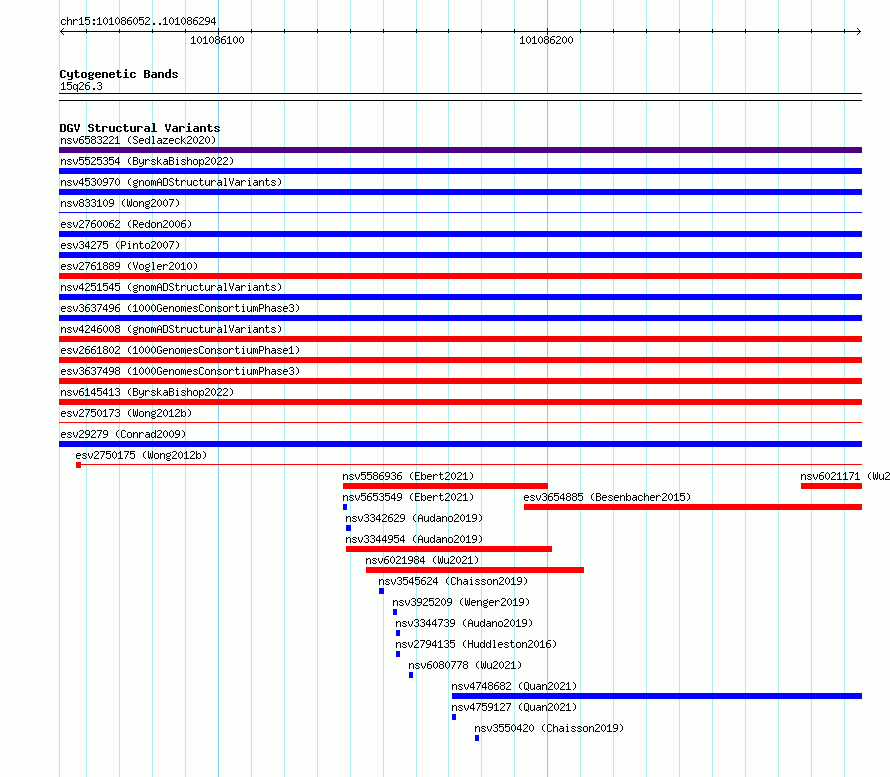Viewport: 890px width, 777px height.
Task: Click blue marker under nsv3925209
Action: coord(395,612)
